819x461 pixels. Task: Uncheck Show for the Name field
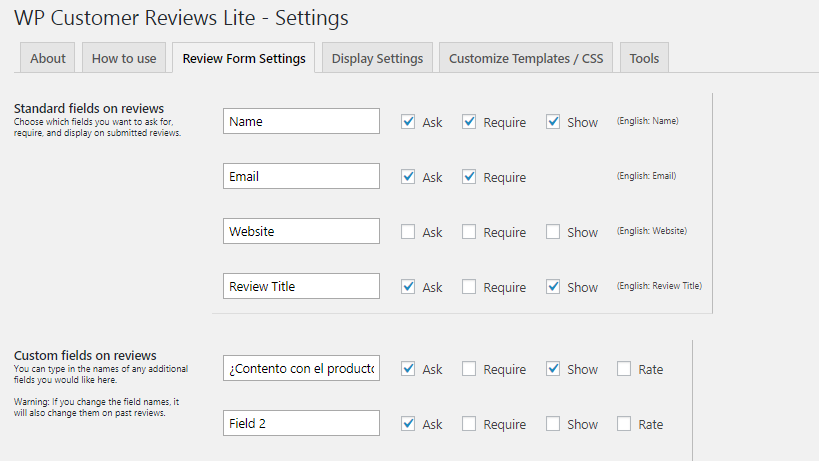coord(553,122)
